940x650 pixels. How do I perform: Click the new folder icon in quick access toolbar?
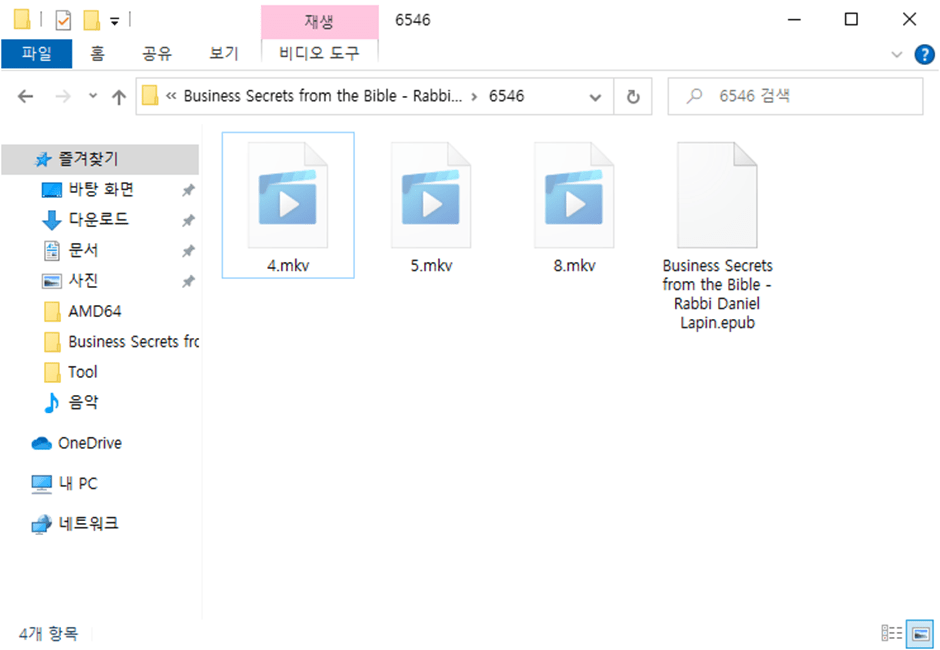[92, 21]
